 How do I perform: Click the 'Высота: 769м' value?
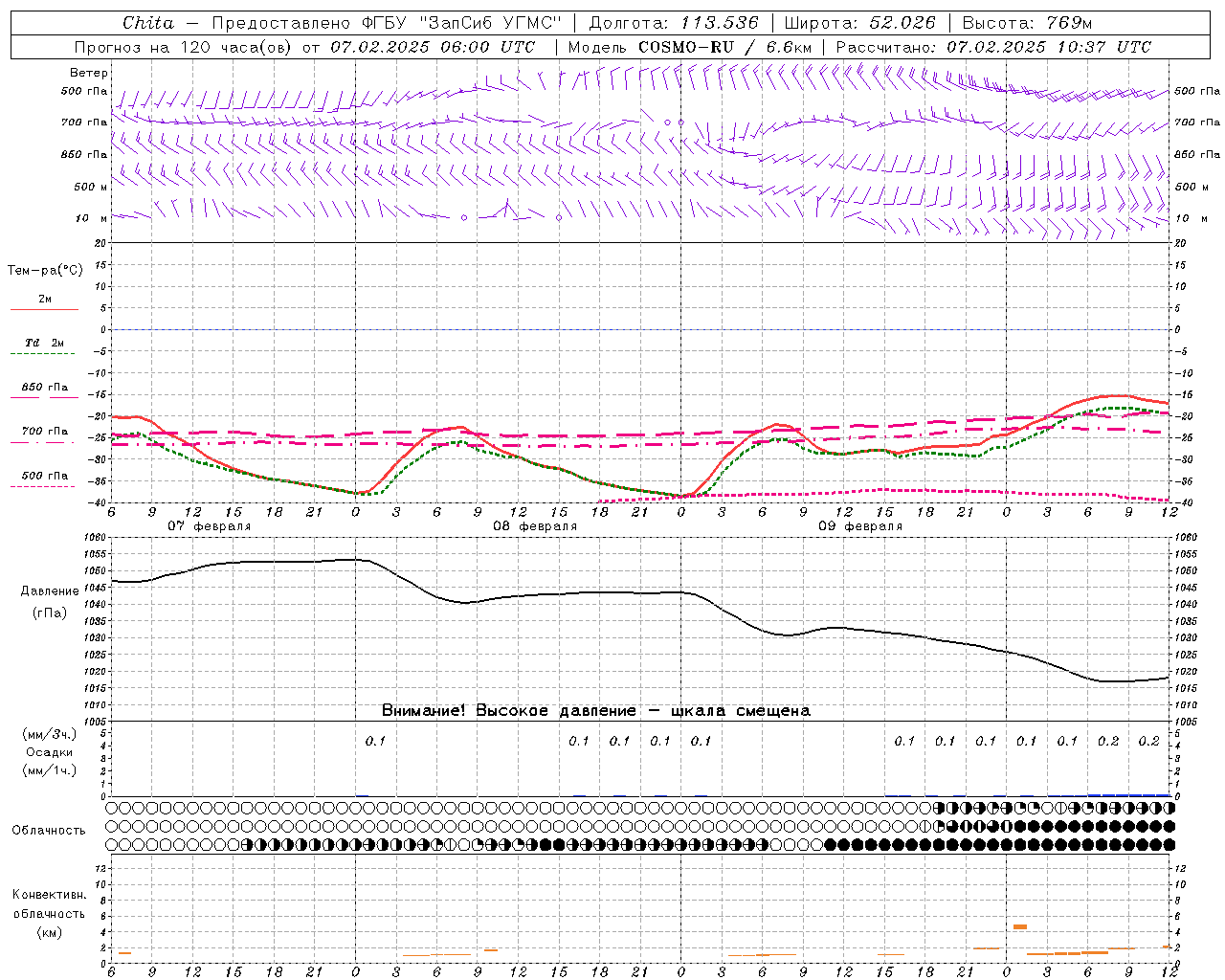click(1027, 23)
